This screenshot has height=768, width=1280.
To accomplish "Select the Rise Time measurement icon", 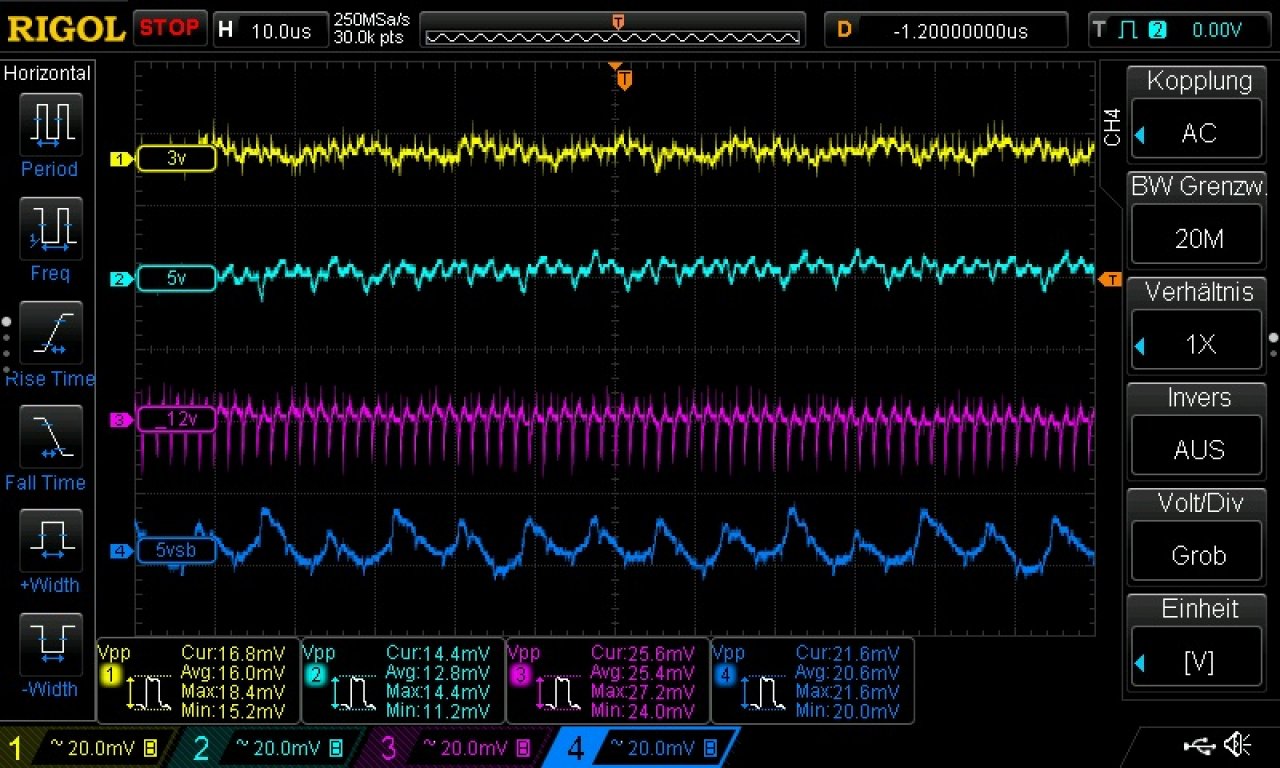I will [x=50, y=332].
